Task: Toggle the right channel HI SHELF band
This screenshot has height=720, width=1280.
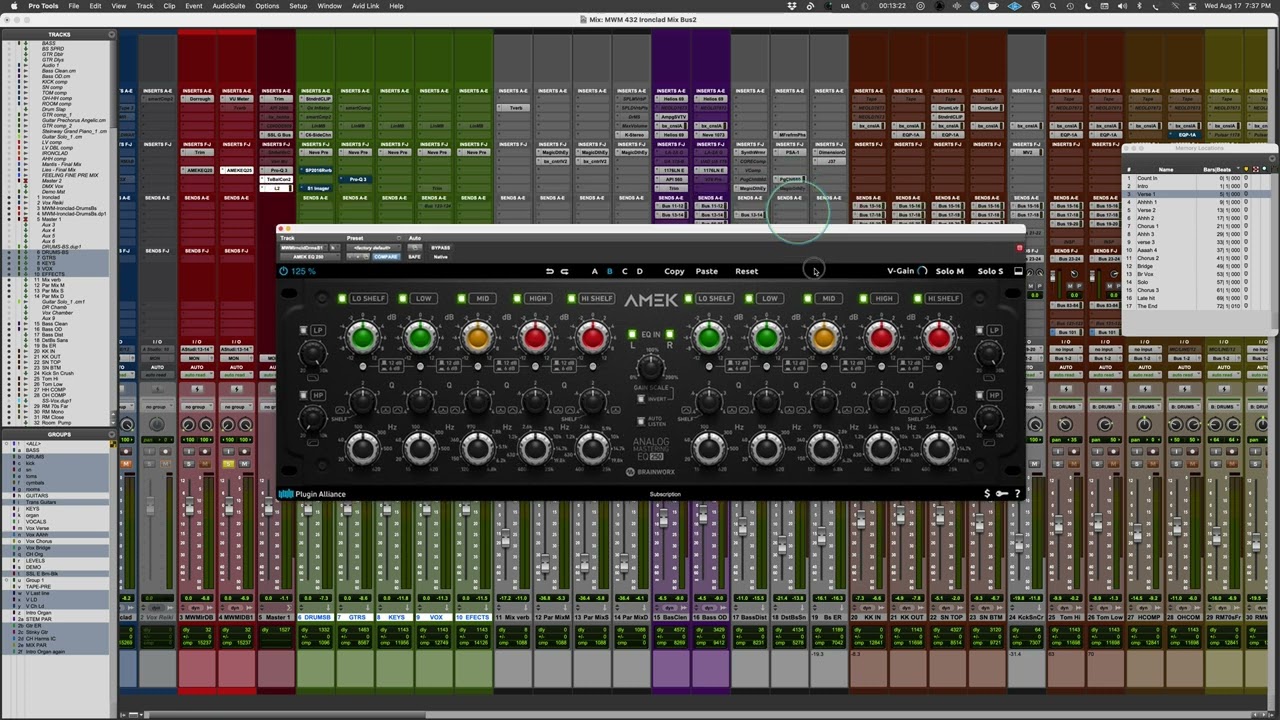Action: 918,298
